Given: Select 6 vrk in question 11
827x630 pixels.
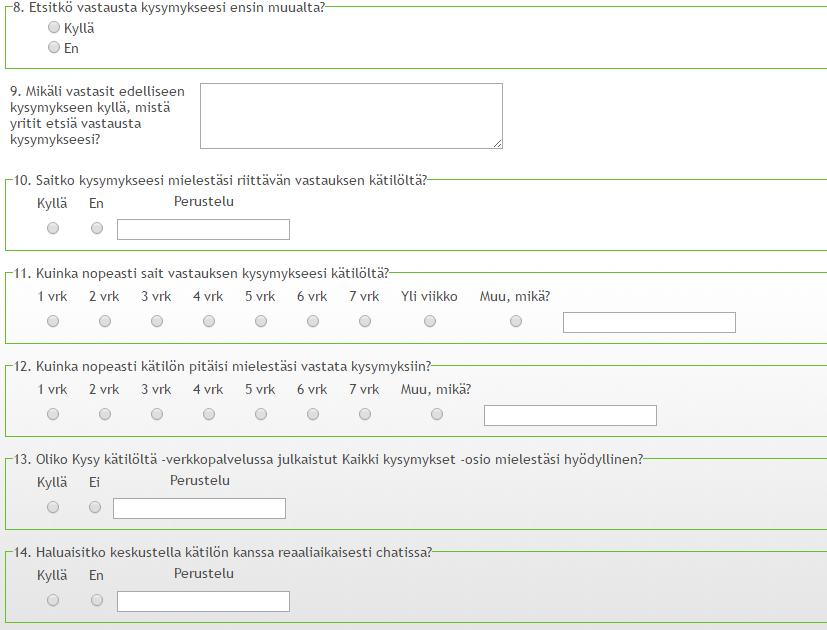Looking at the screenshot, I should point(313,321).
